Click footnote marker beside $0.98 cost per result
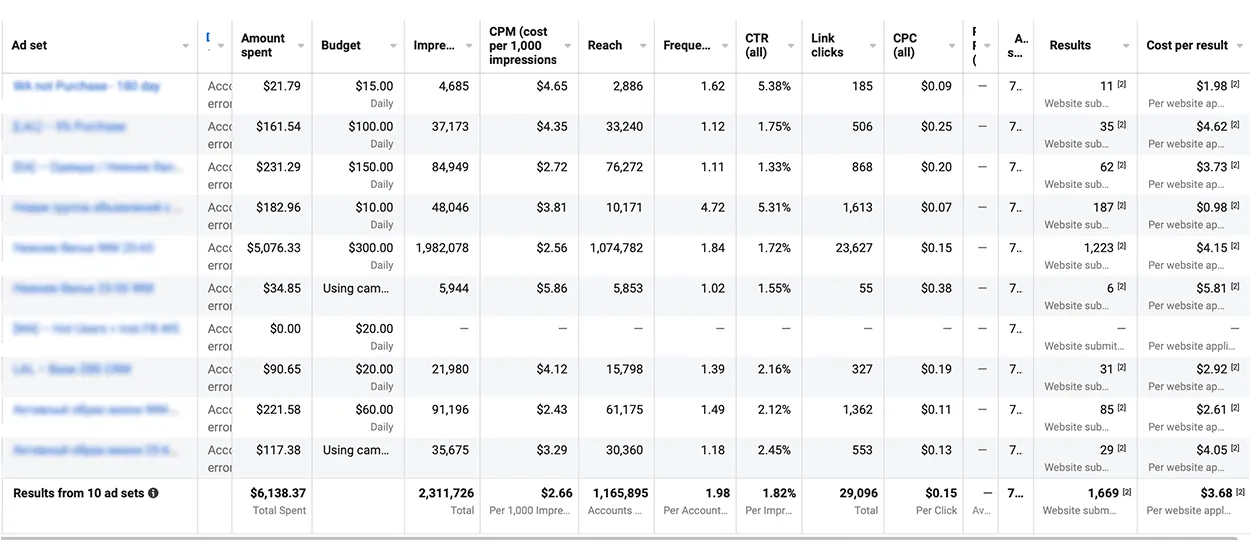Viewport: 1250px width, 540px height. (x=1236, y=207)
